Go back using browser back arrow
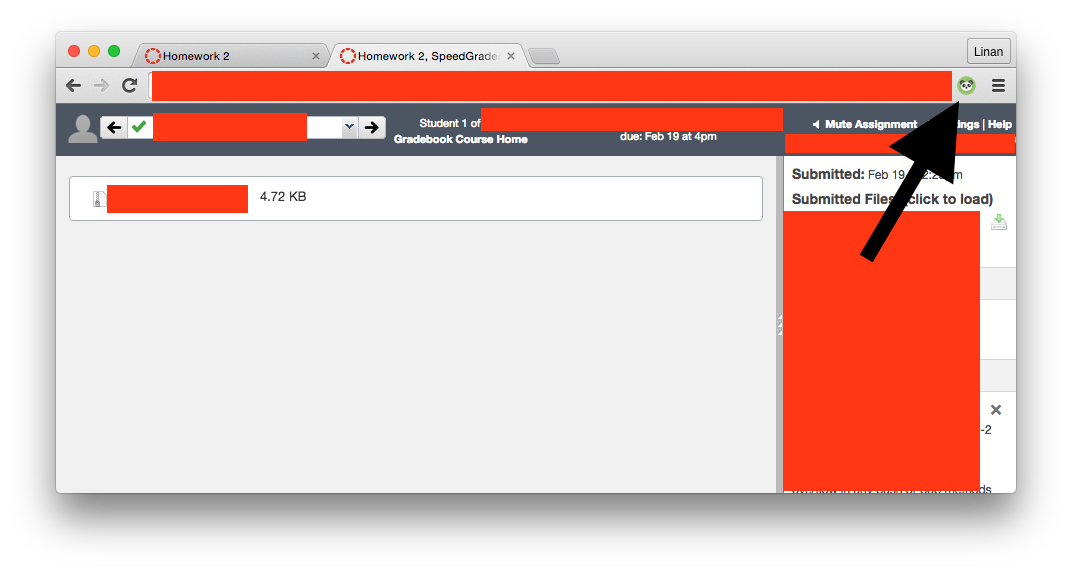1072x573 pixels. tap(73, 85)
